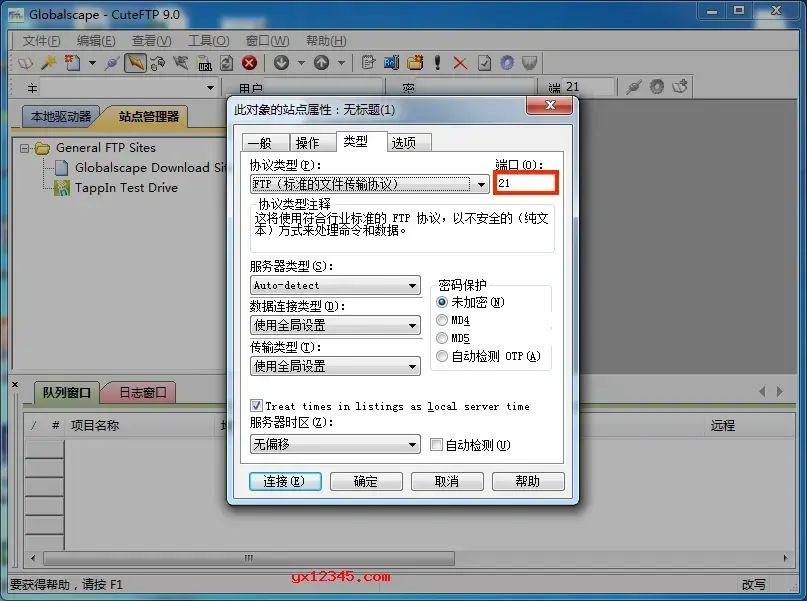Click the Edit file notepad icon

[x=368, y=63]
